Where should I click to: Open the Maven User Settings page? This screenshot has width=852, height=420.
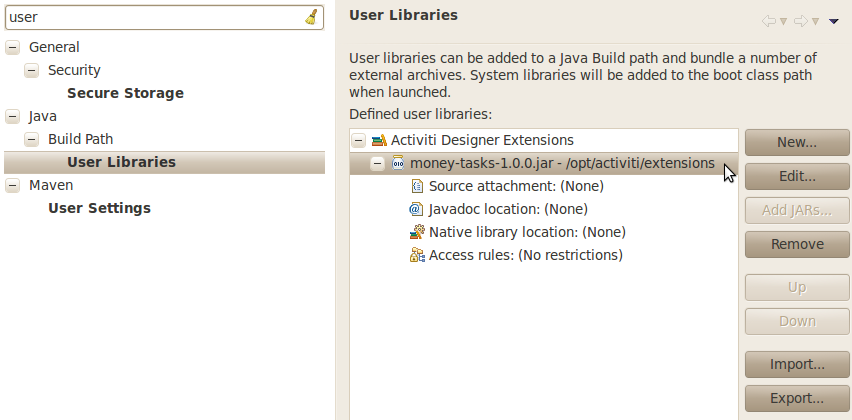99,208
